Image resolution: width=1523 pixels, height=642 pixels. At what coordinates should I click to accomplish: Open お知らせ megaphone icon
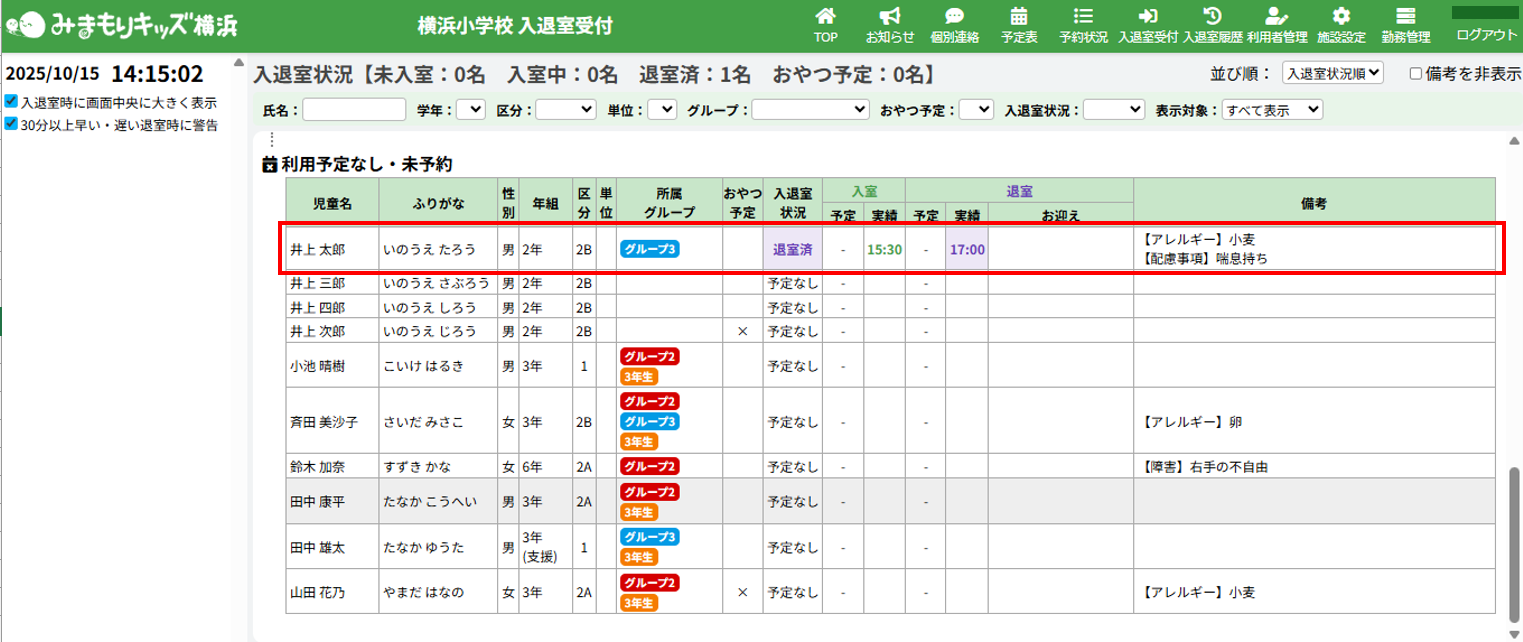890,17
